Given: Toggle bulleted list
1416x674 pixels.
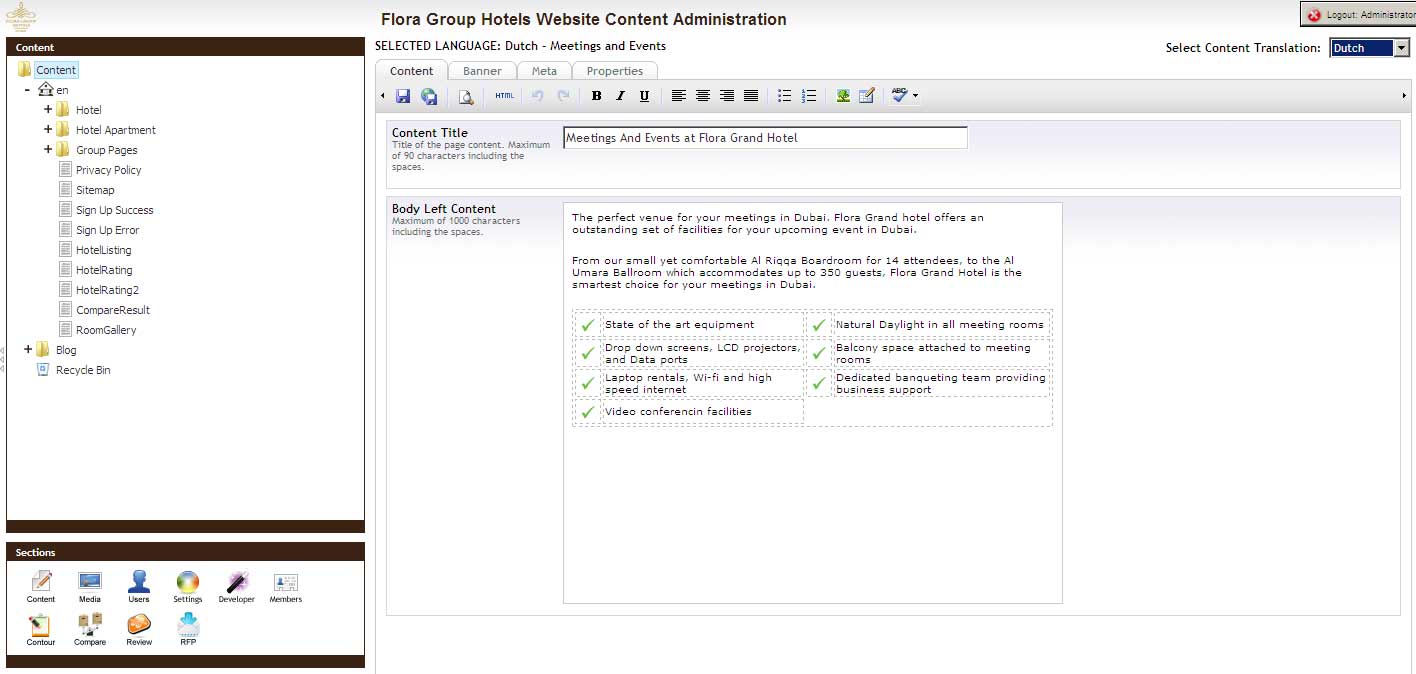Looking at the screenshot, I should click(x=785, y=96).
